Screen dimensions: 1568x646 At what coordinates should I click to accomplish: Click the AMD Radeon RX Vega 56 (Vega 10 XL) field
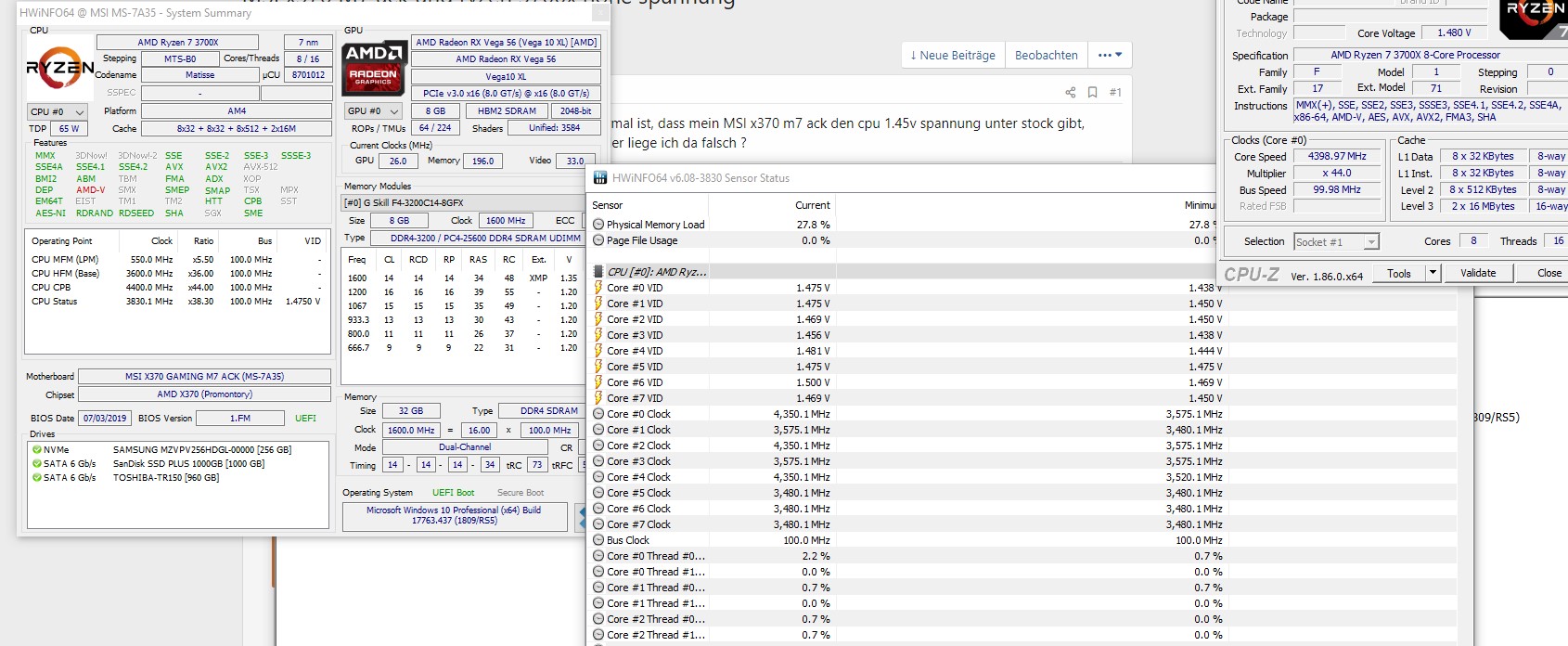[507, 42]
